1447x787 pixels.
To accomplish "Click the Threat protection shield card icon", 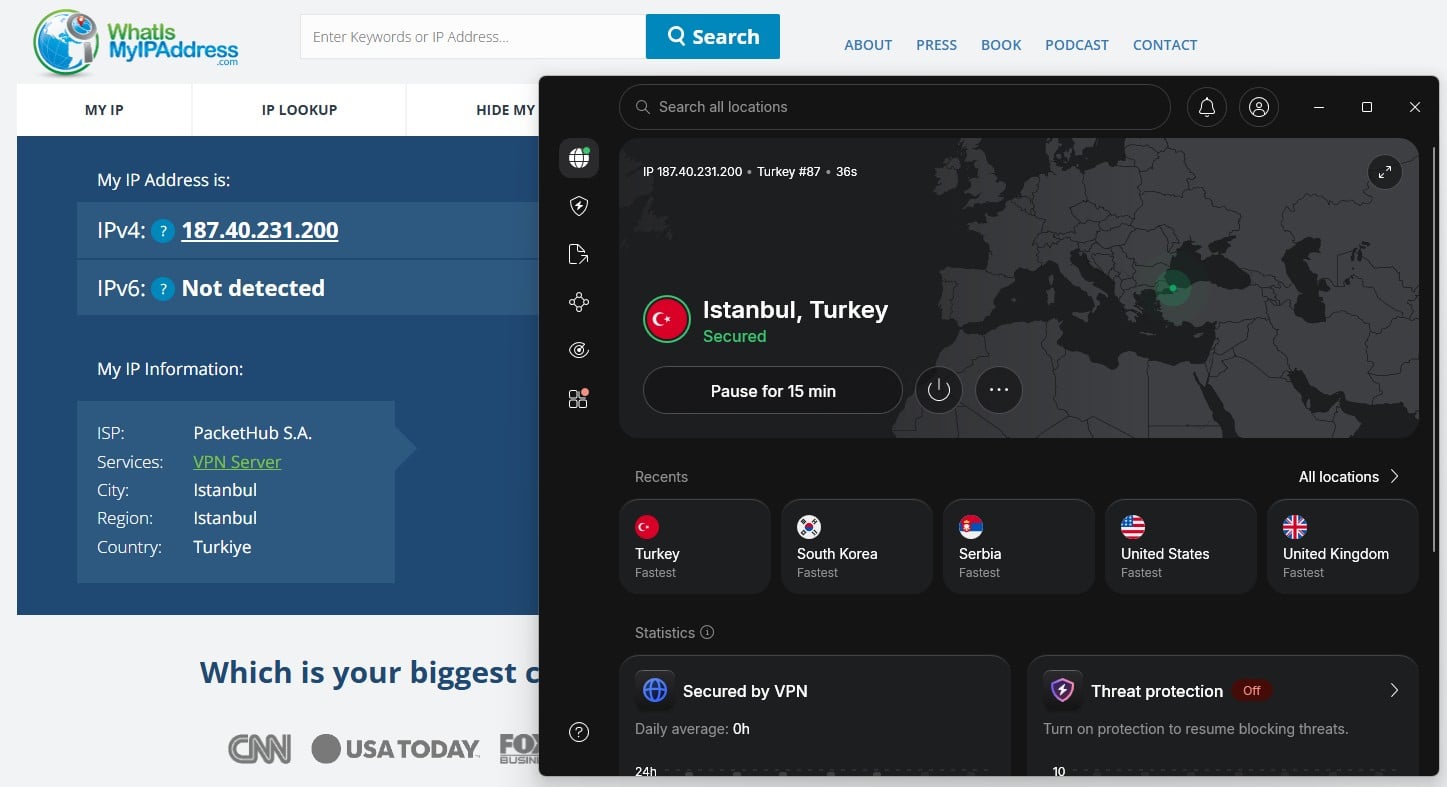I will click(x=1063, y=690).
